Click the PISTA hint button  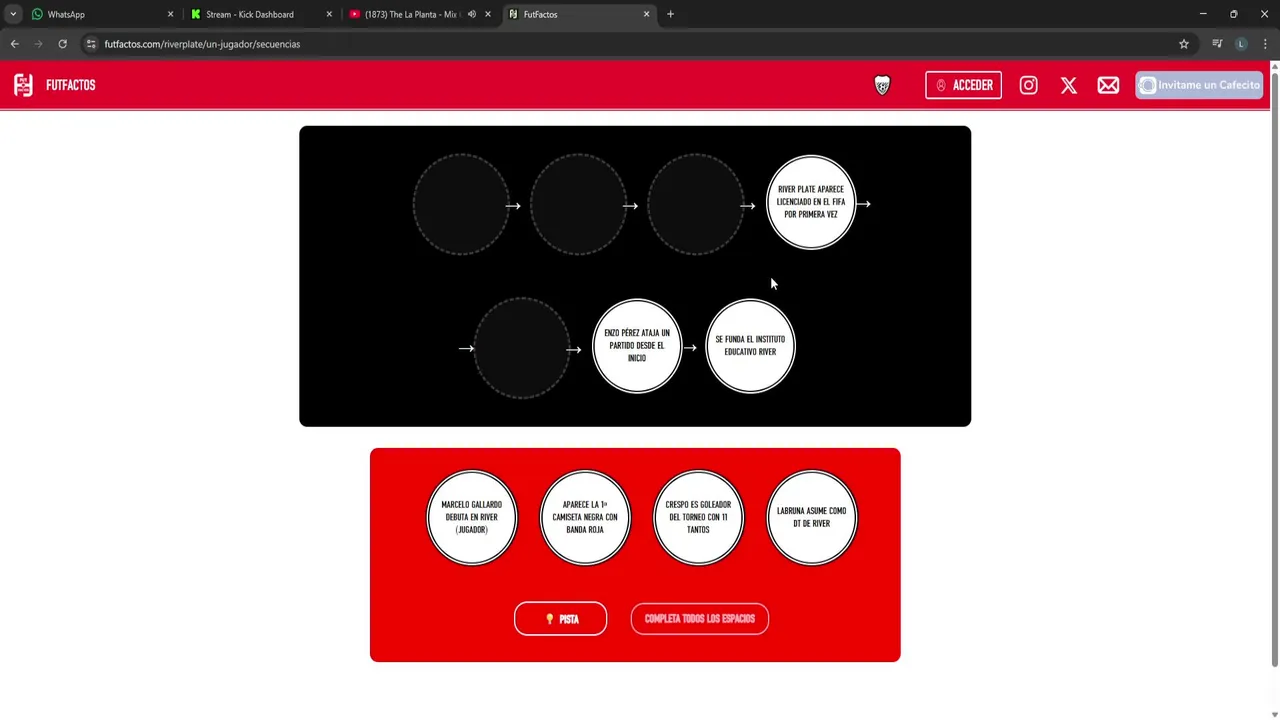(560, 619)
